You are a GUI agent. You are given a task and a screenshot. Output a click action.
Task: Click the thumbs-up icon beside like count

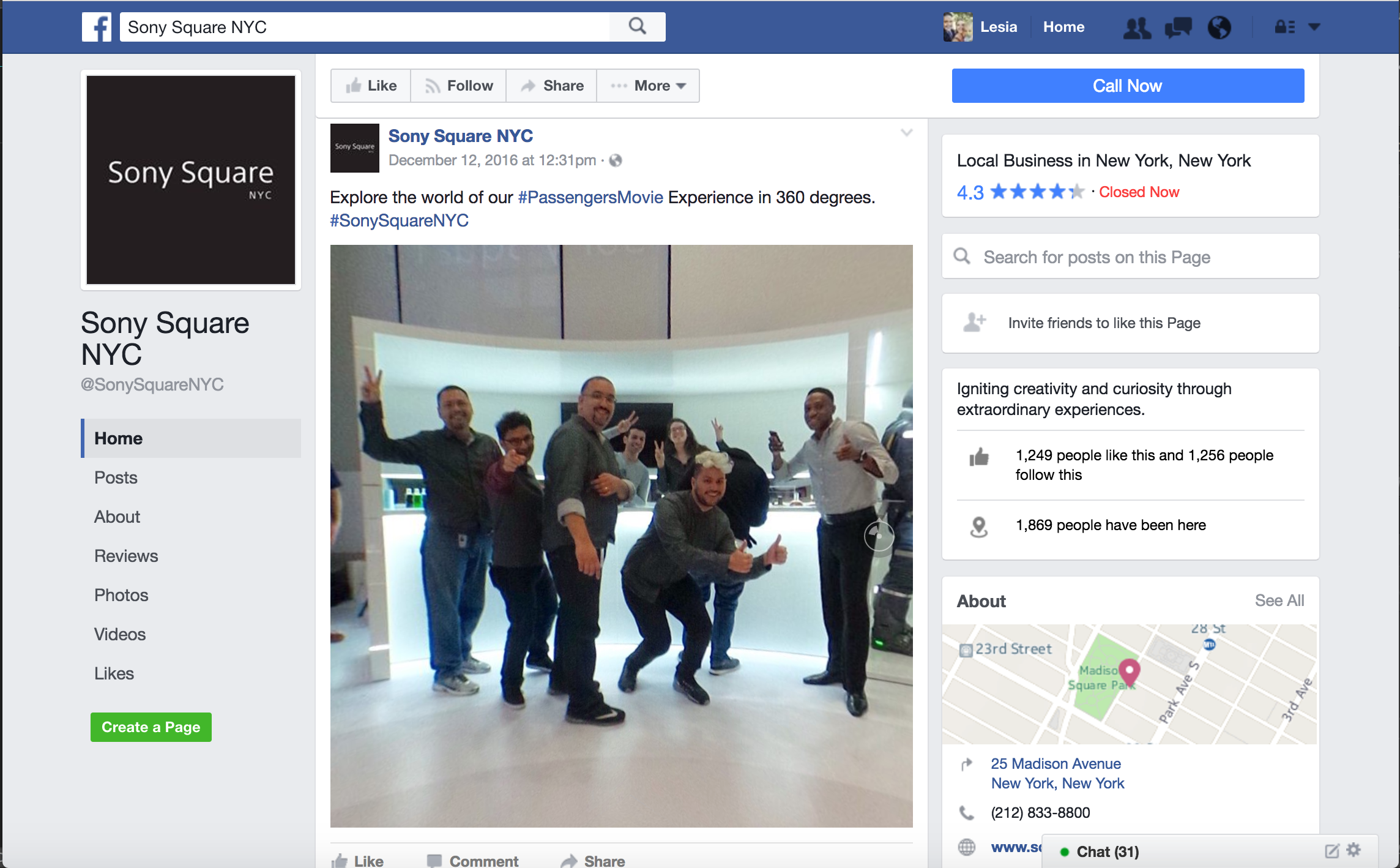point(979,457)
